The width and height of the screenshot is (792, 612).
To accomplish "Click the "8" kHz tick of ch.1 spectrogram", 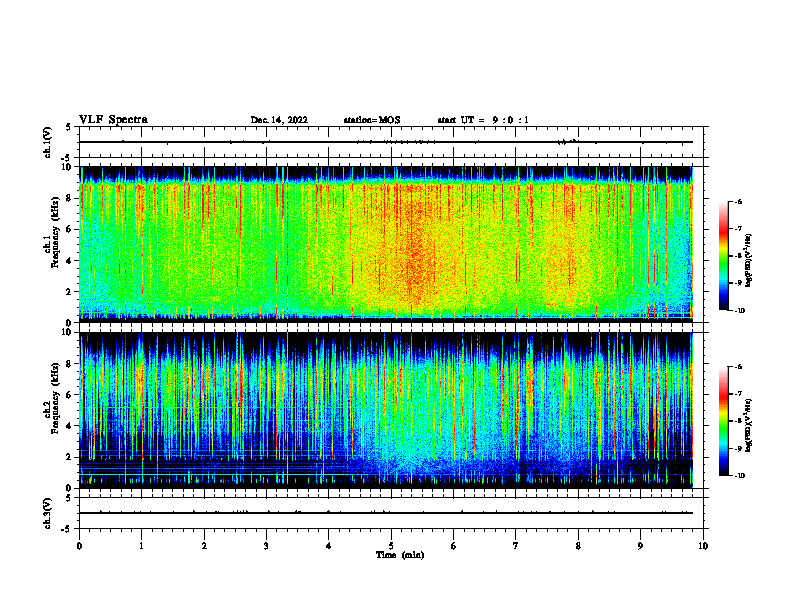I will 69,198.
